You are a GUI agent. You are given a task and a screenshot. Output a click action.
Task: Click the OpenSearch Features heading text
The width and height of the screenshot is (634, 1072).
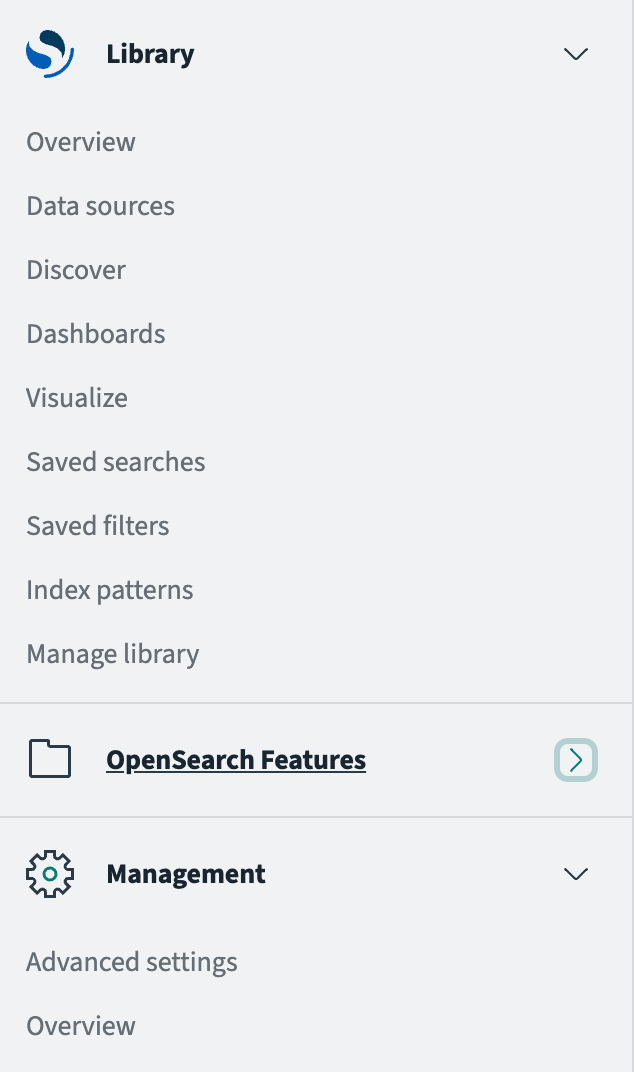236,759
